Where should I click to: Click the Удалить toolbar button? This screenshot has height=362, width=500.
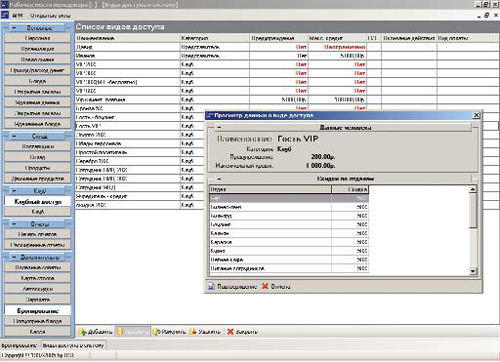(x=205, y=332)
